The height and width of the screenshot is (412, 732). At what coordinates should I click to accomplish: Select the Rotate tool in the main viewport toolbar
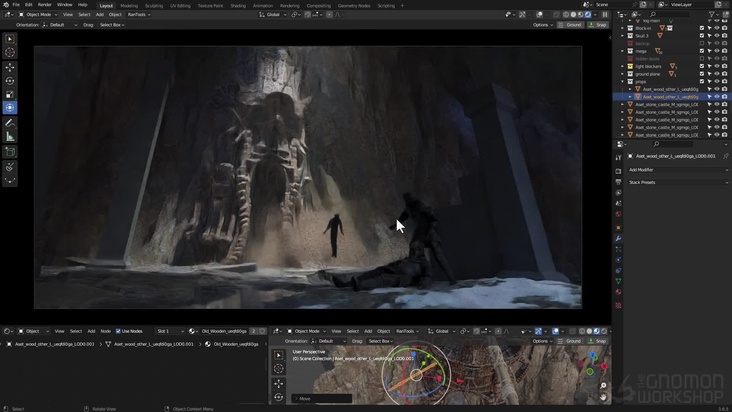10,81
